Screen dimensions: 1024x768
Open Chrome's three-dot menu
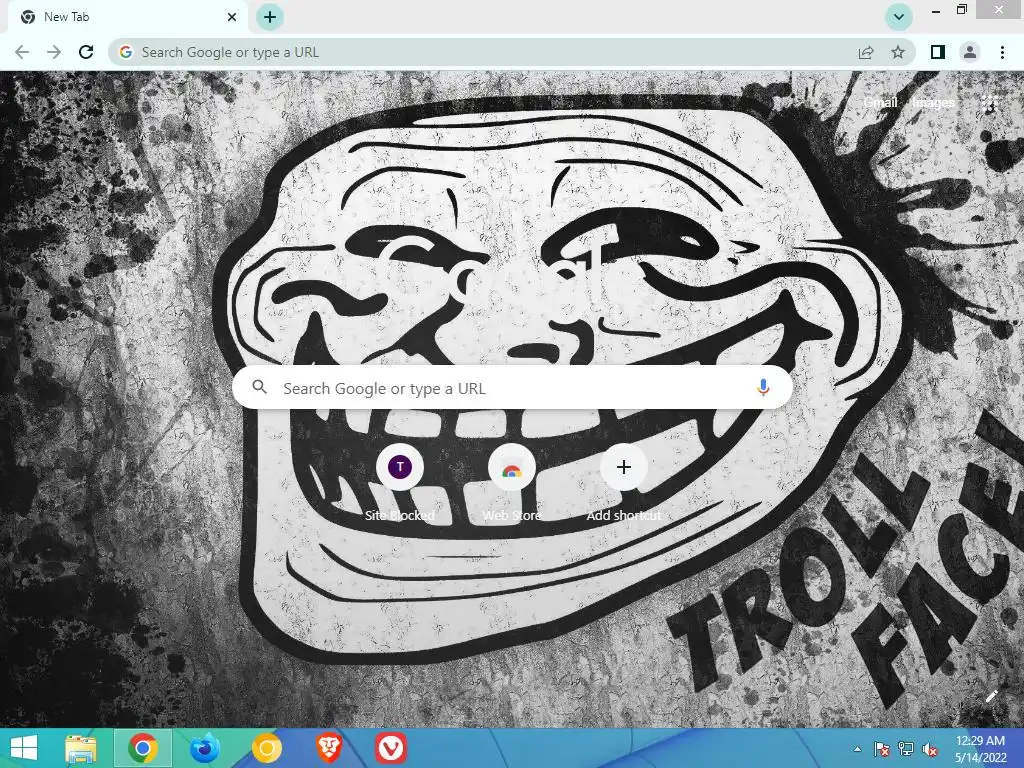click(x=1002, y=52)
